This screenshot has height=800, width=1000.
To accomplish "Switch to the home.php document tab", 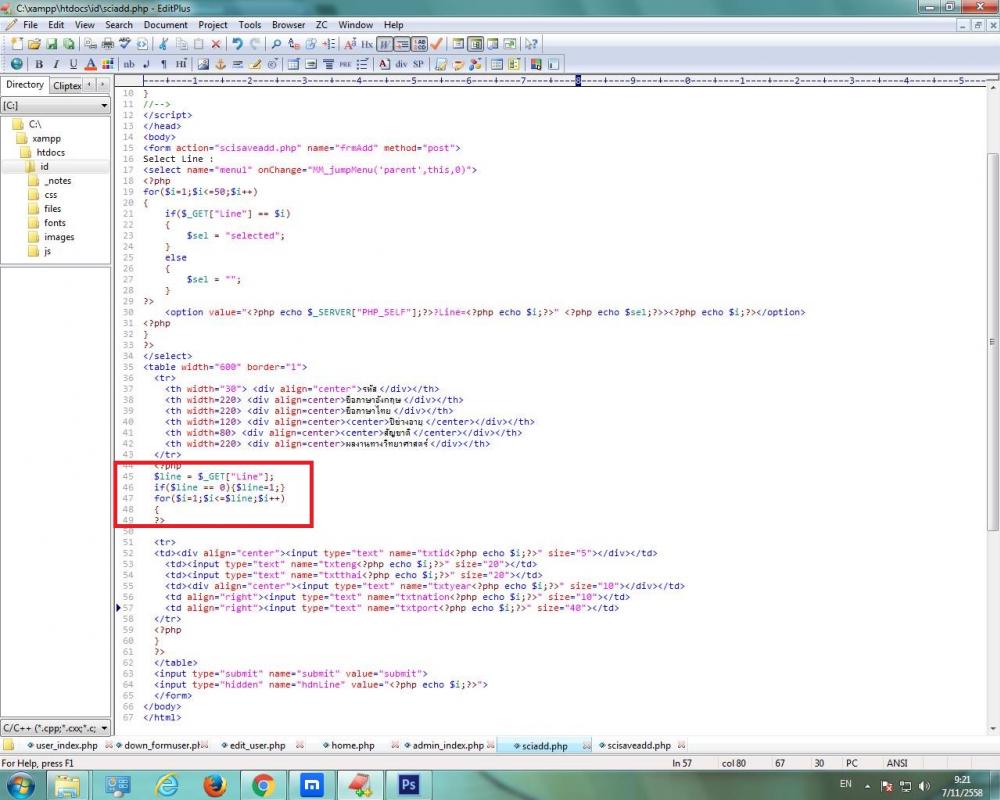I will tap(352, 745).
